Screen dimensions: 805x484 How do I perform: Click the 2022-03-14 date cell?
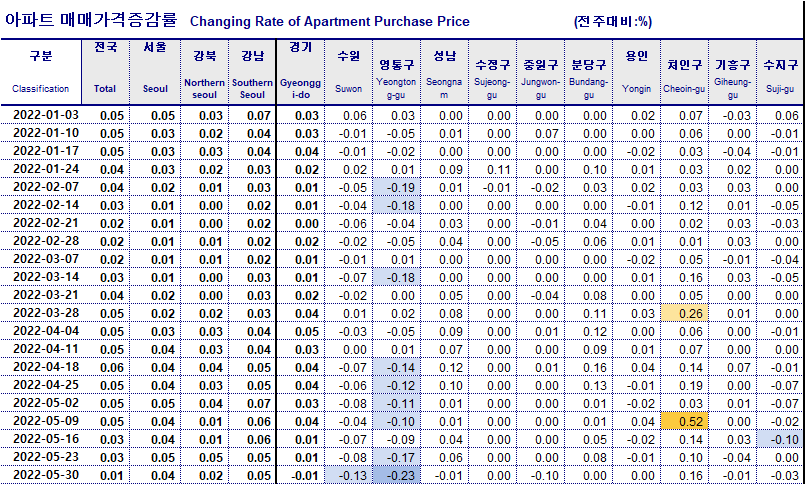click(x=41, y=277)
